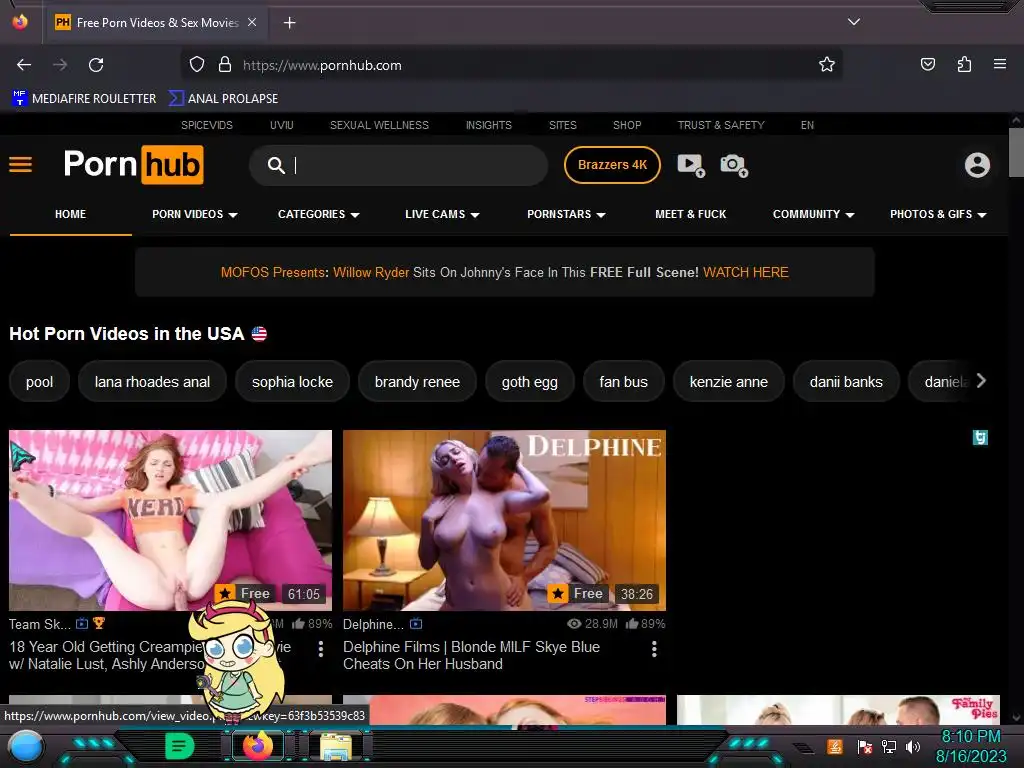Open the SEXUAL WELLNESS top link
The height and width of the screenshot is (768, 1024).
tap(379, 125)
